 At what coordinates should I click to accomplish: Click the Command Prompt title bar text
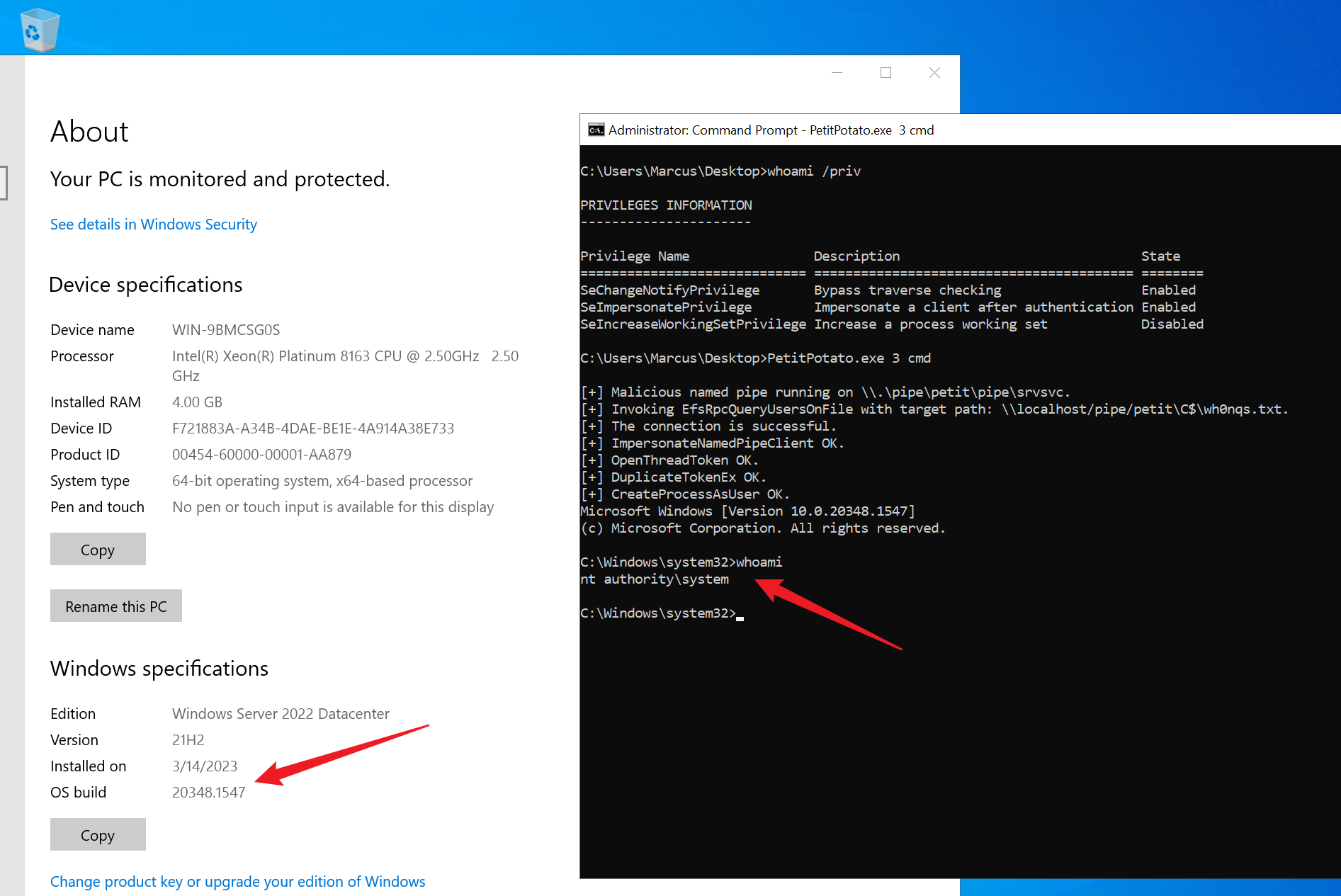pos(771,130)
